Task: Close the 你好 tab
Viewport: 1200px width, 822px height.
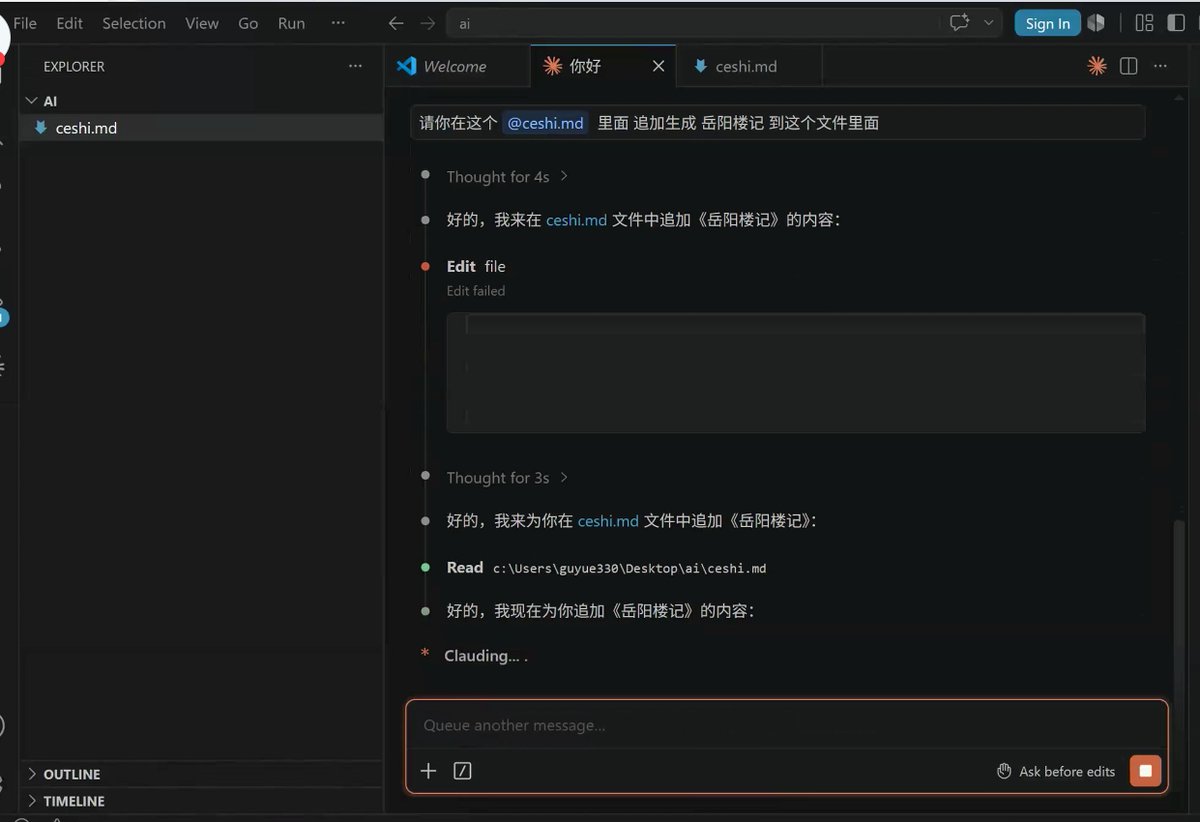Action: pyautogui.click(x=658, y=66)
